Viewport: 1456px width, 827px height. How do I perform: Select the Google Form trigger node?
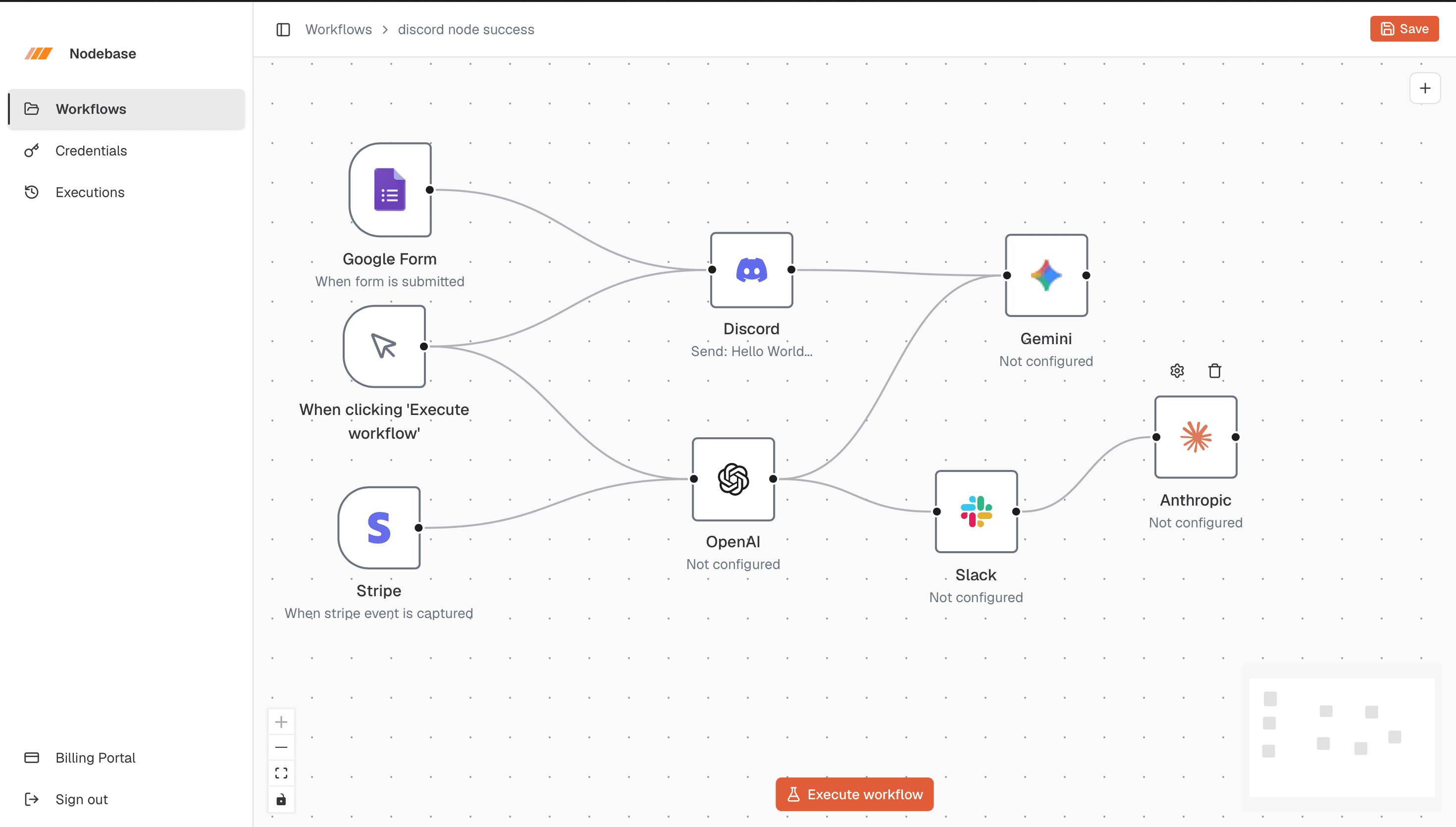tap(390, 190)
